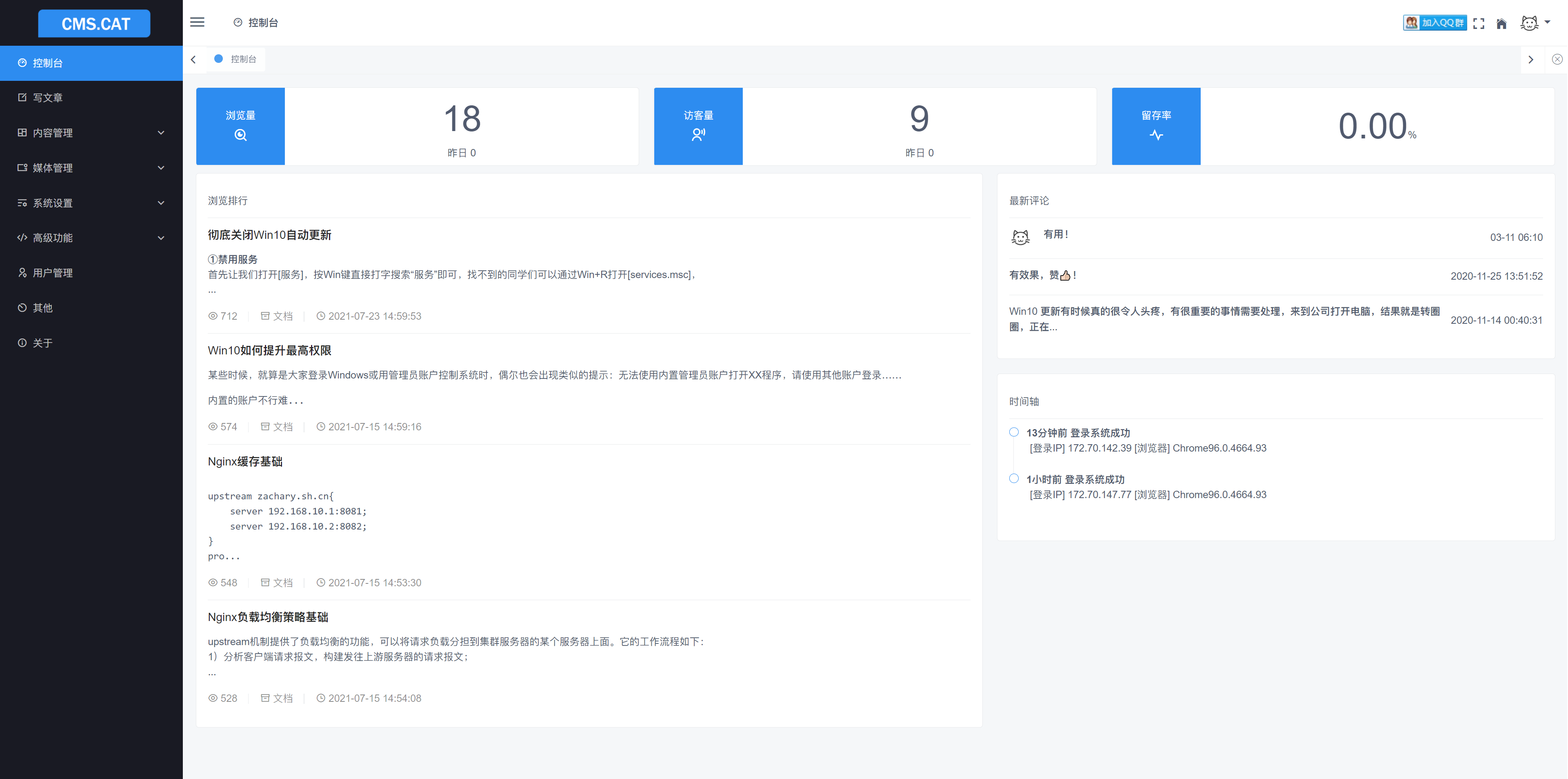The width and height of the screenshot is (1568, 779).
Task: Open article 彻底关闭Win10自动更新
Action: coord(269,235)
